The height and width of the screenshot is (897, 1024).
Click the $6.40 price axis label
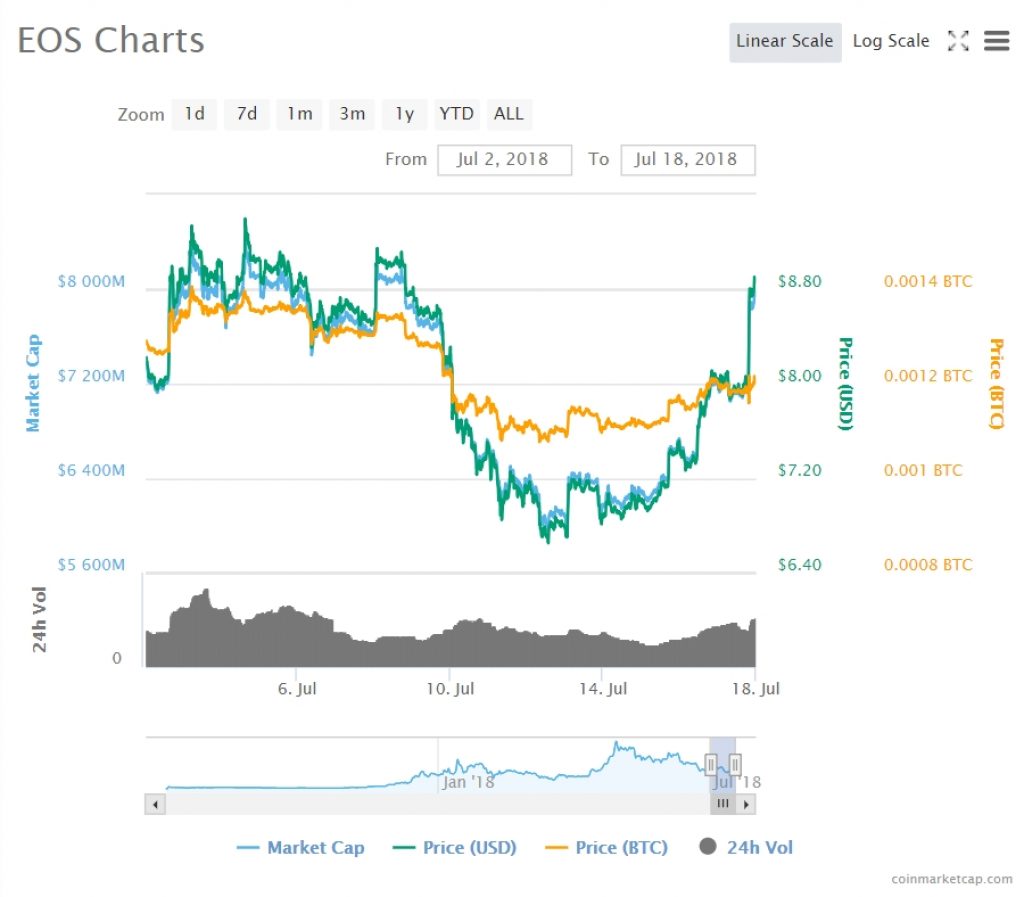click(800, 565)
